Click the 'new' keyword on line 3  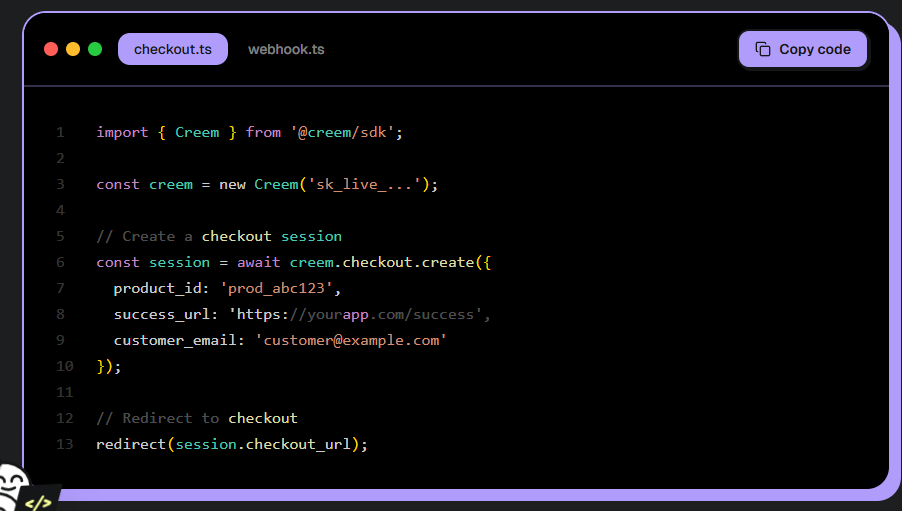[x=232, y=185]
